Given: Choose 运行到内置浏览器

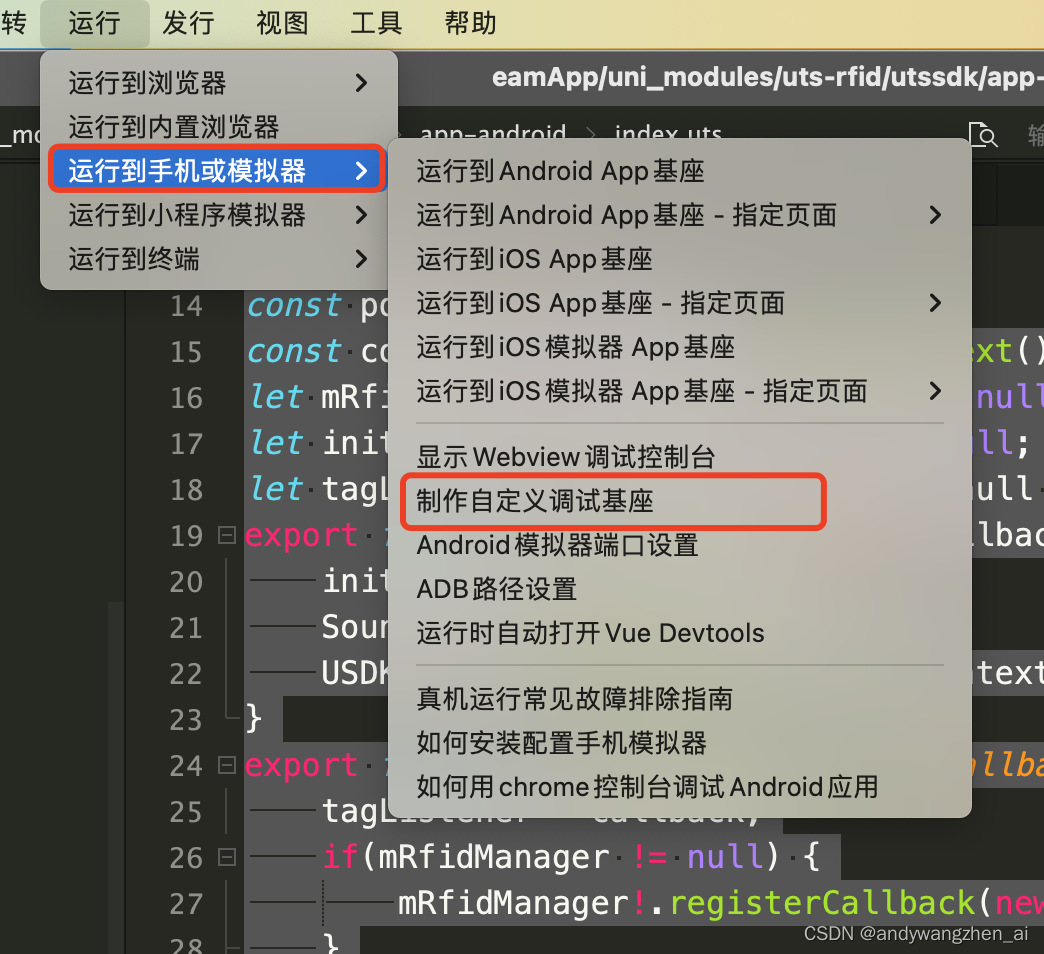Looking at the screenshot, I should (x=218, y=127).
